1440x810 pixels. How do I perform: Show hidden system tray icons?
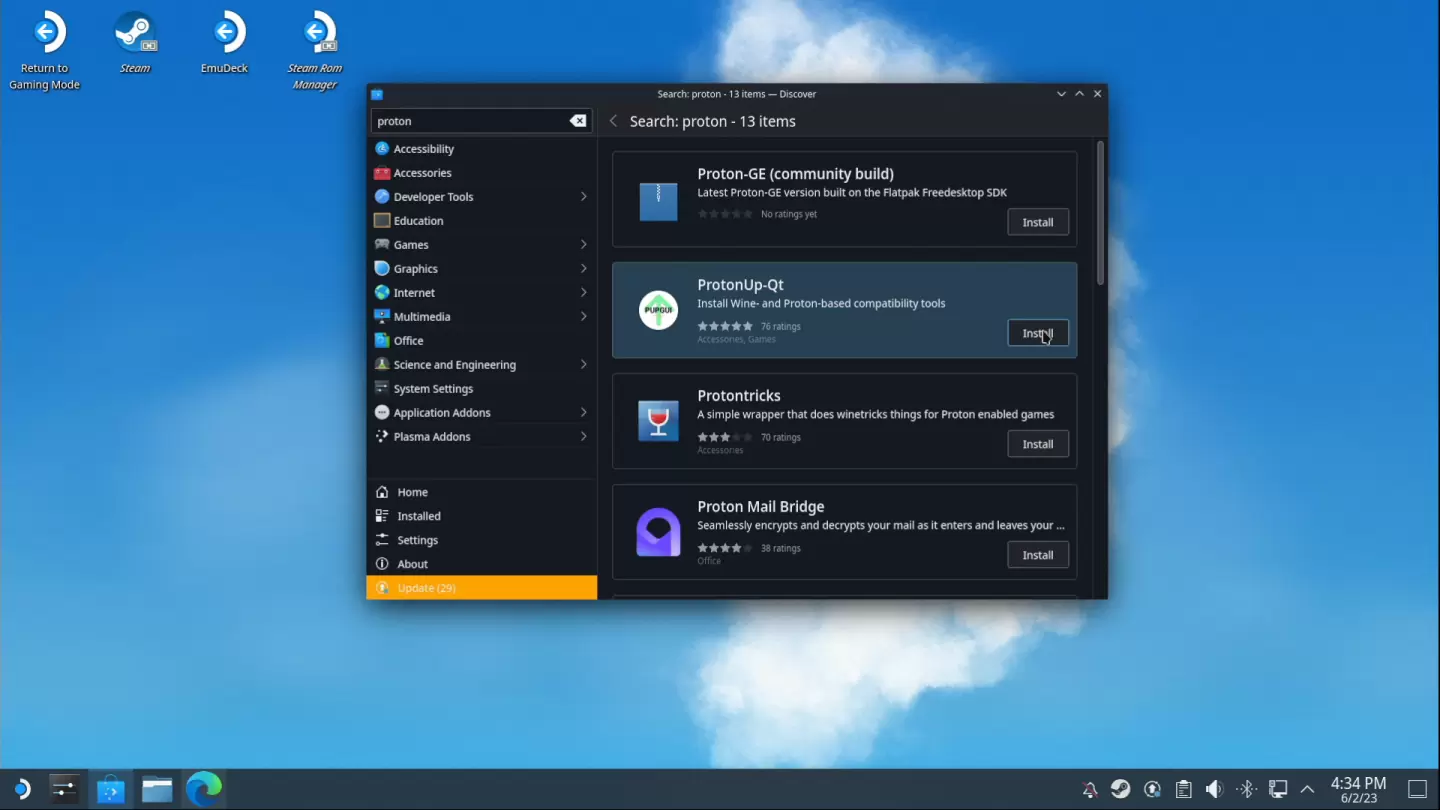(1307, 790)
